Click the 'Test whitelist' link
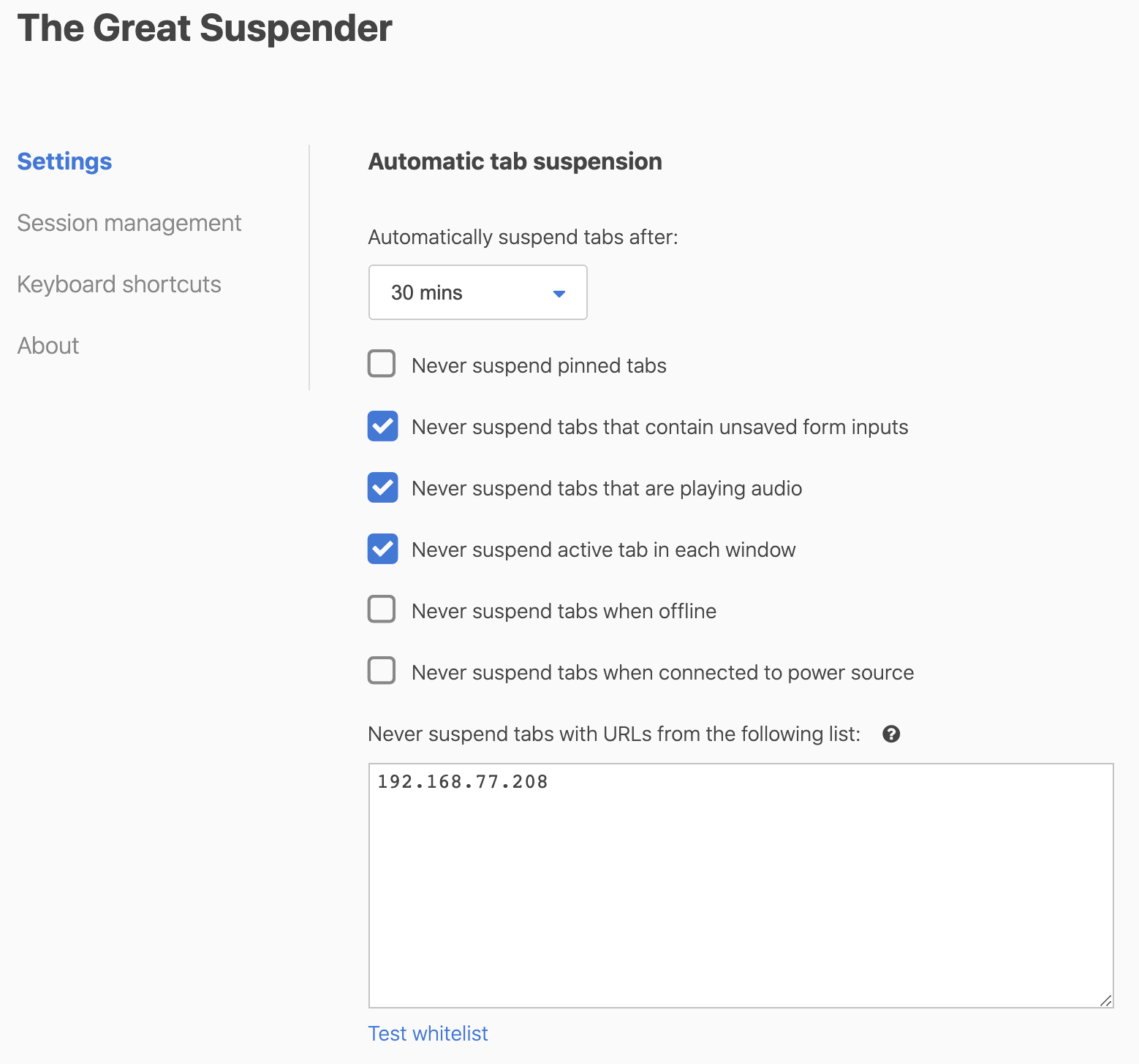Viewport: 1139px width, 1064px height. 428,1033
